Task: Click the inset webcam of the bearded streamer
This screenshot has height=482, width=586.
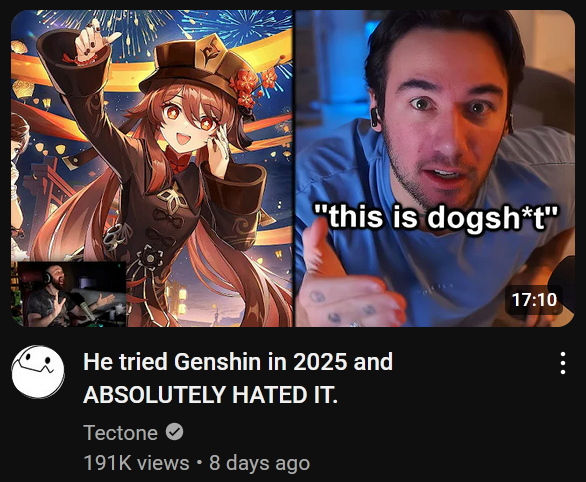Action: point(70,294)
